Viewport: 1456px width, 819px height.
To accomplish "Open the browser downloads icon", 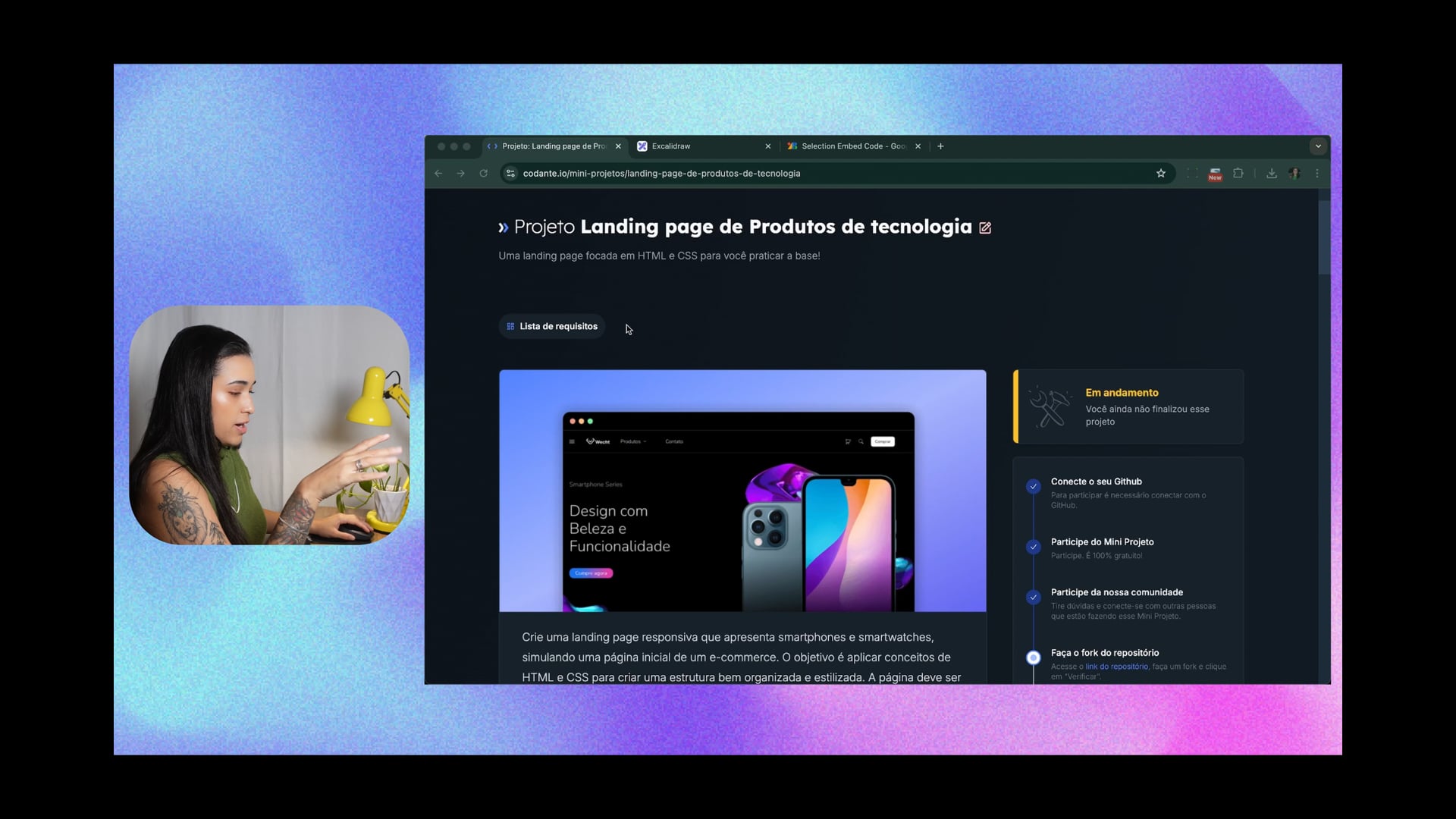I will pos(1272,174).
